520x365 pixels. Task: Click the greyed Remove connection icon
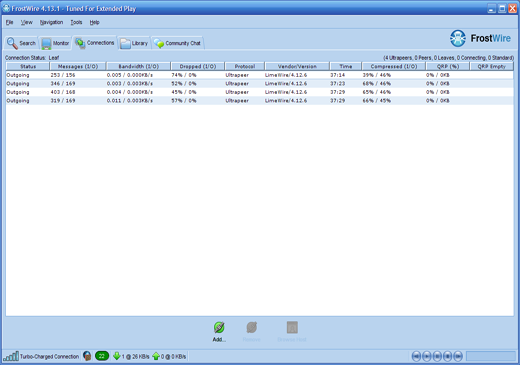(x=252, y=328)
